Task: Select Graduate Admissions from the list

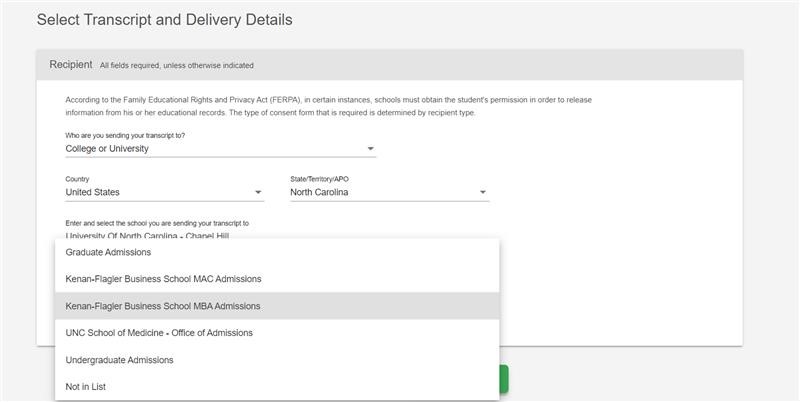Action: tap(108, 252)
